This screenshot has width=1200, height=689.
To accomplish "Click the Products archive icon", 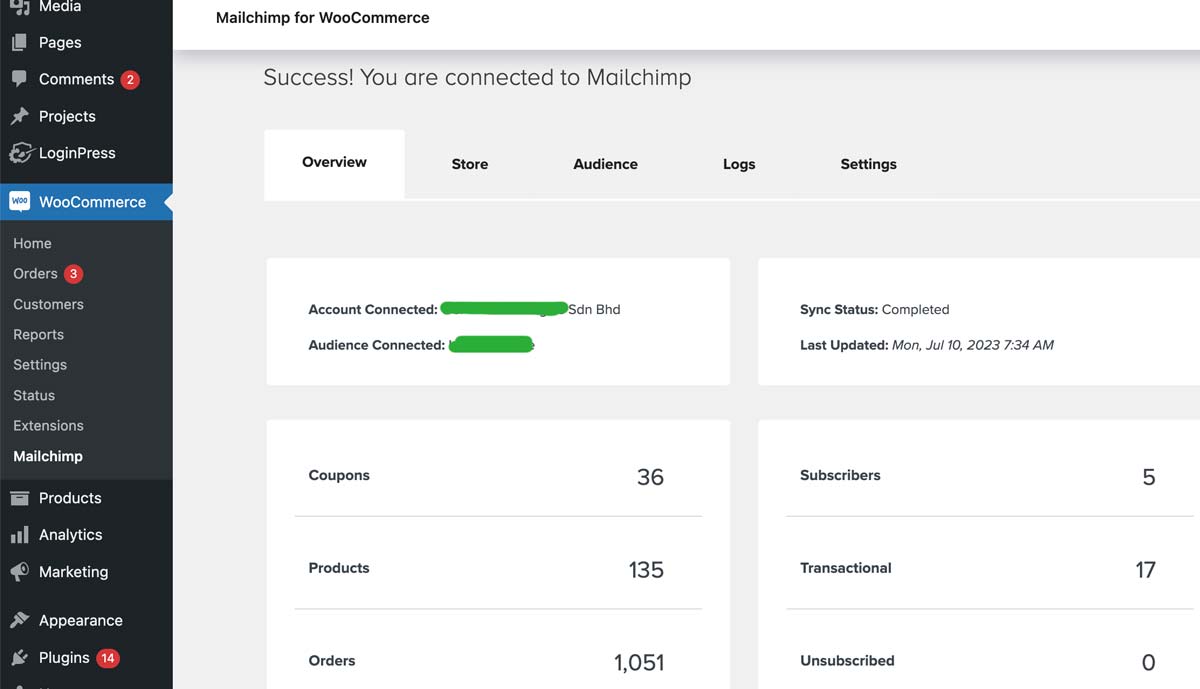I will click(19, 498).
